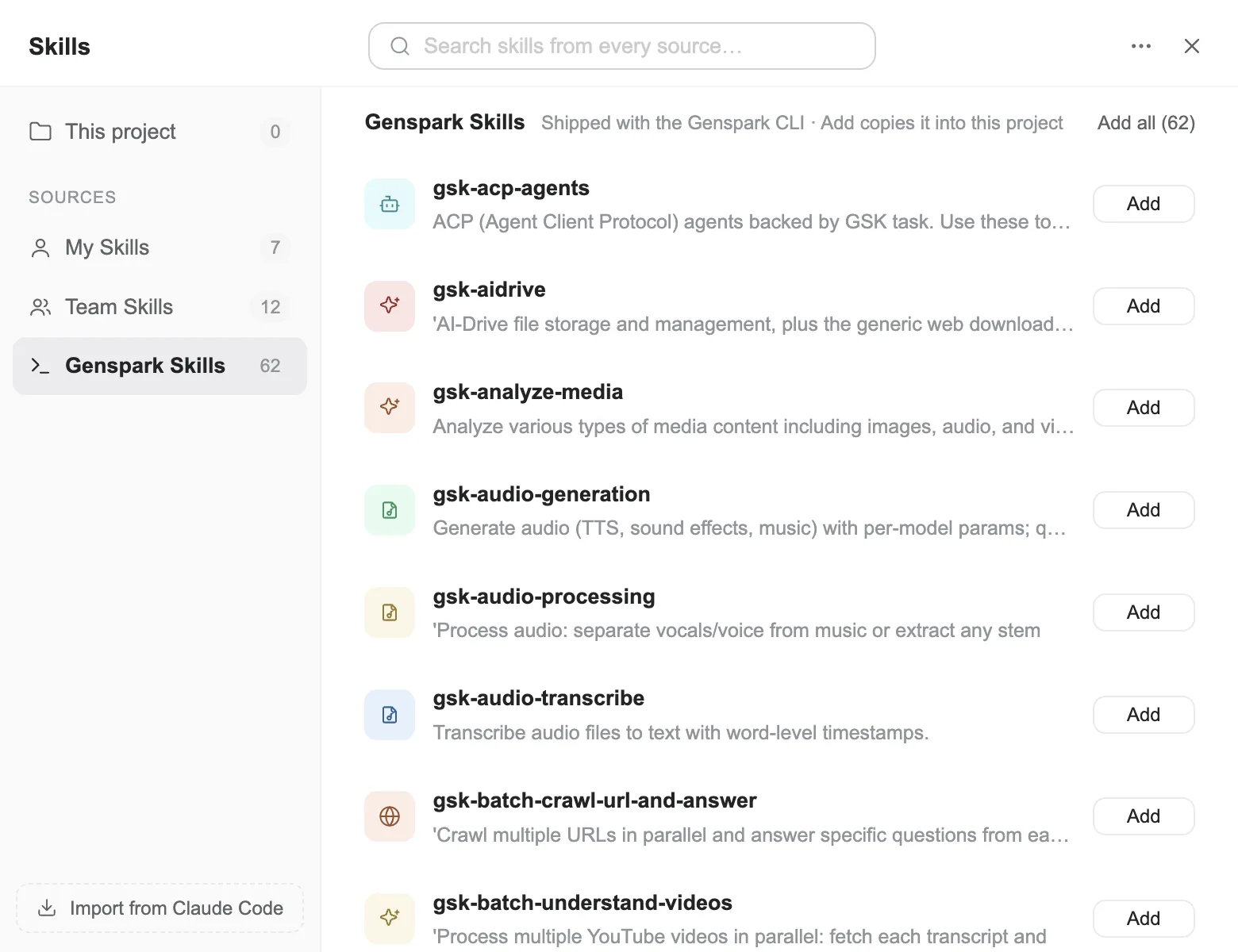Add the gsk-audio-generation skill

point(1144,510)
